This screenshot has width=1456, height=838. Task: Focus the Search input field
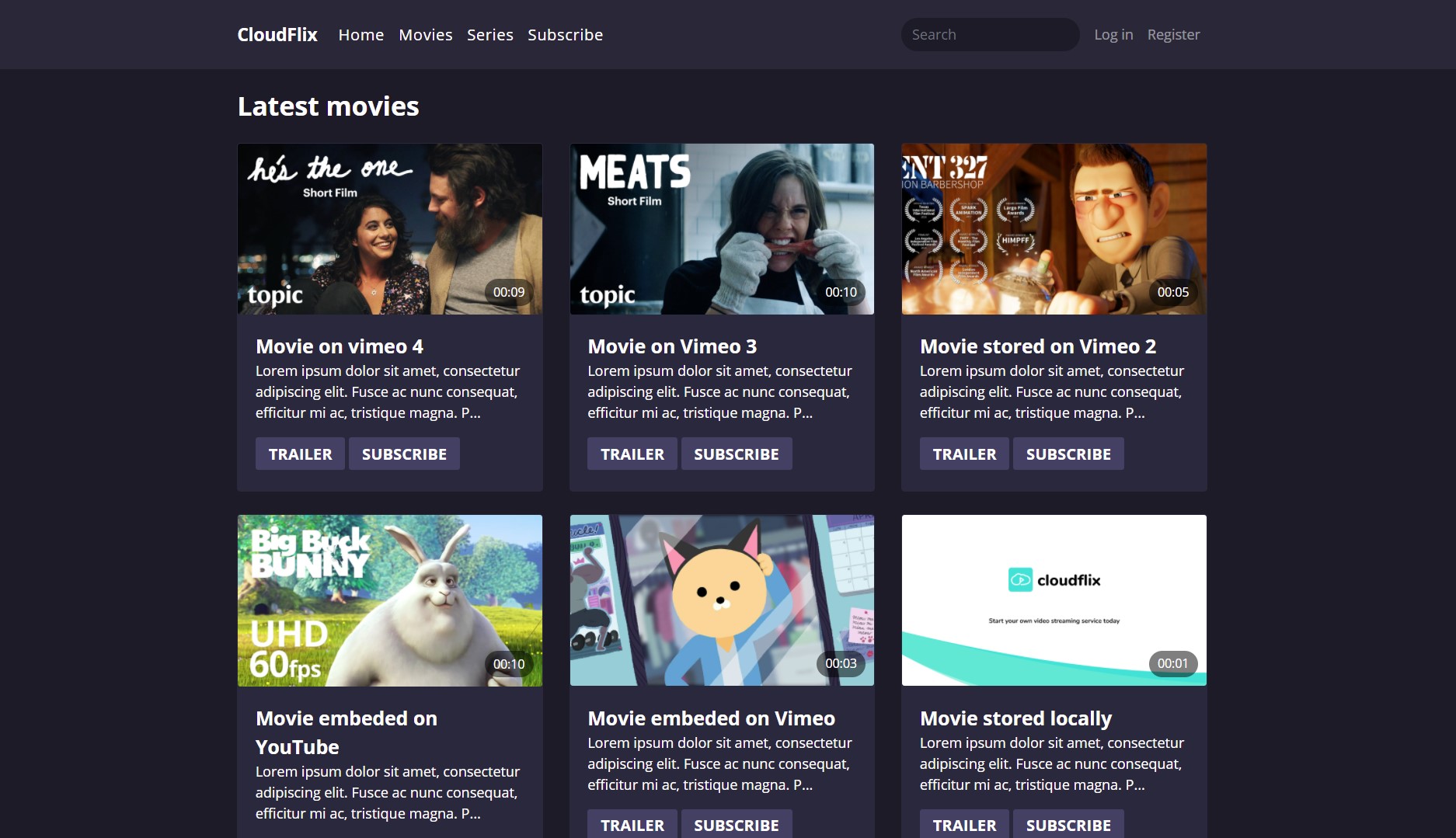point(990,35)
